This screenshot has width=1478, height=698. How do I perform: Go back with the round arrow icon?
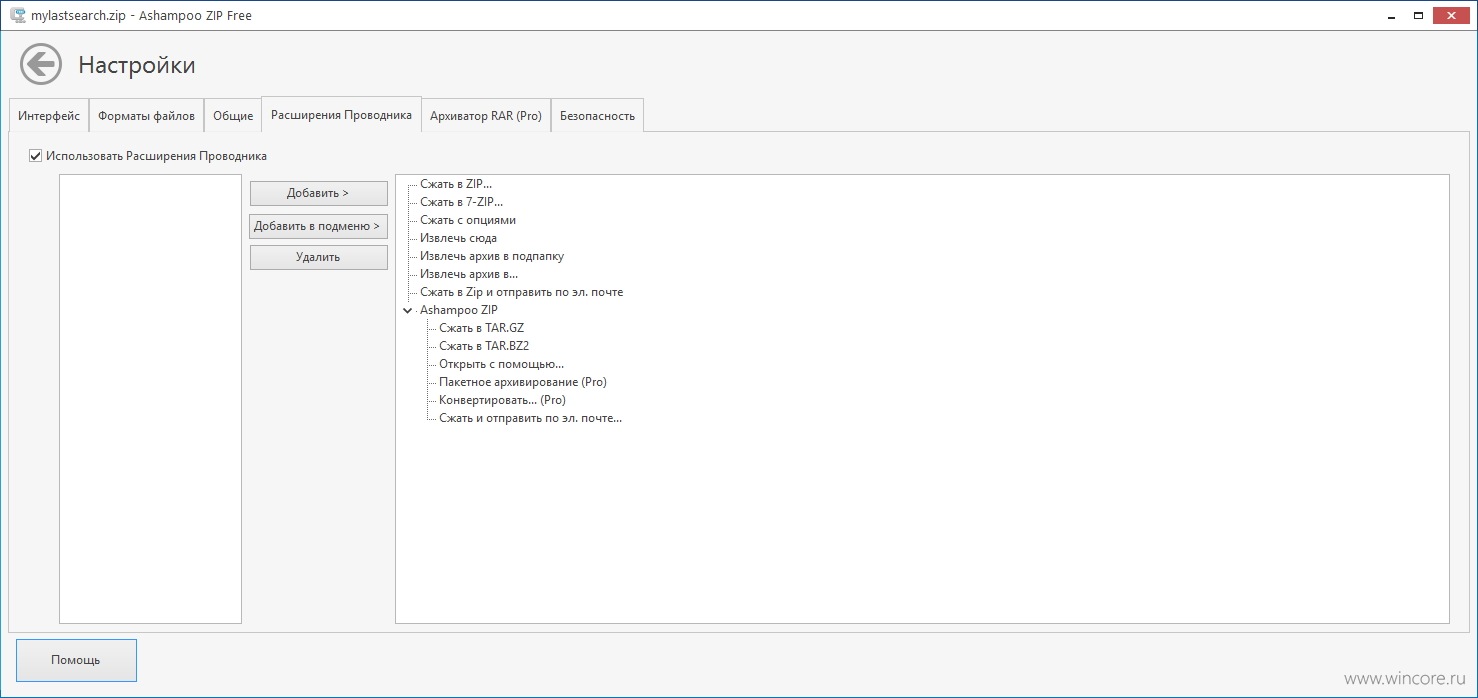(x=41, y=65)
